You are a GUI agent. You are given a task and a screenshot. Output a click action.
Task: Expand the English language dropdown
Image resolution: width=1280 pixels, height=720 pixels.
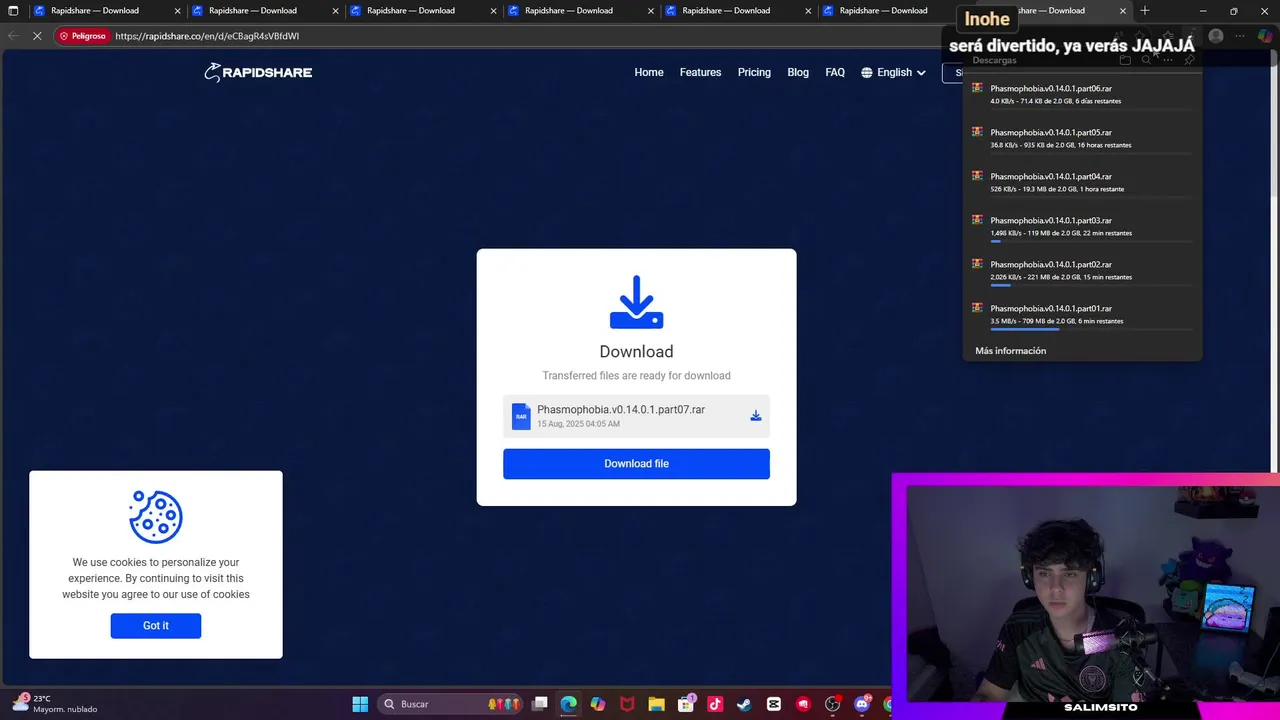point(893,72)
